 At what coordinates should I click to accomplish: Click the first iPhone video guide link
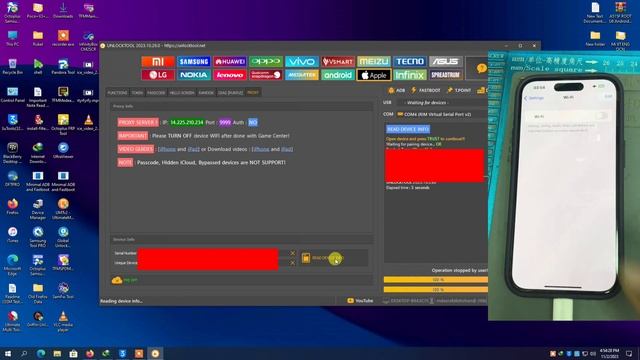(167, 149)
